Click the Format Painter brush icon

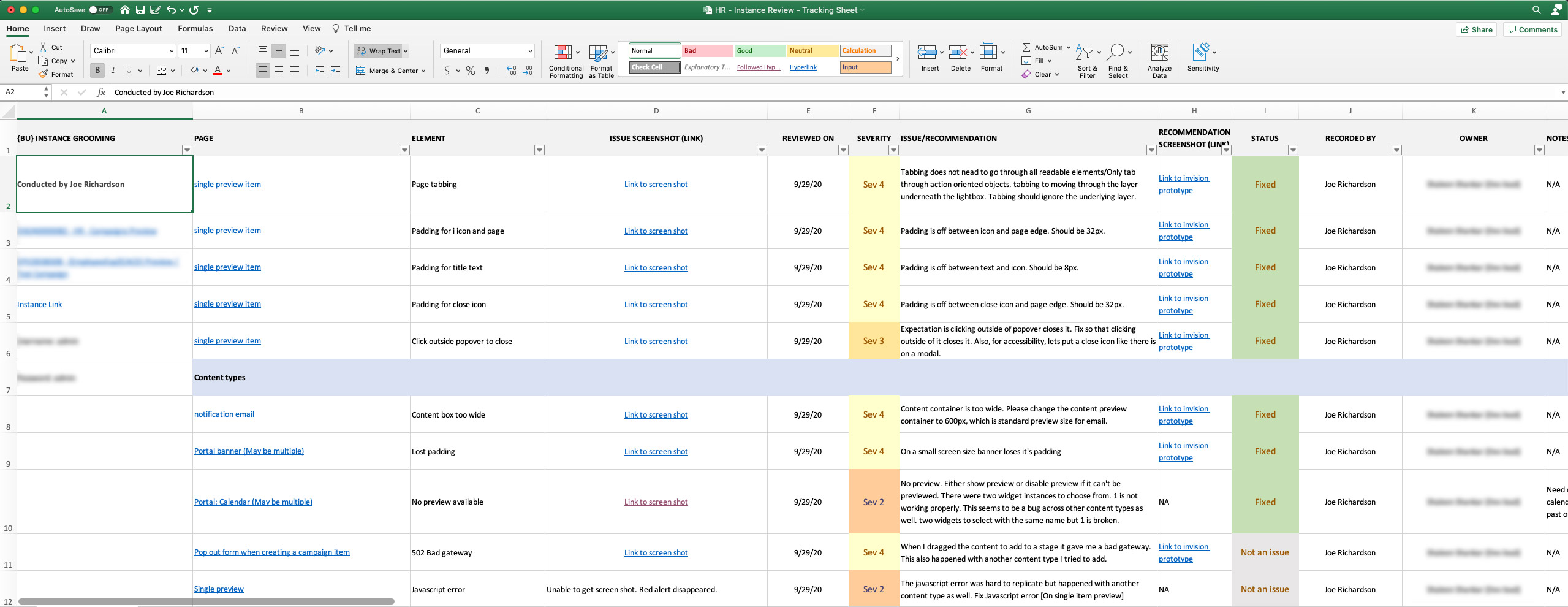(44, 74)
